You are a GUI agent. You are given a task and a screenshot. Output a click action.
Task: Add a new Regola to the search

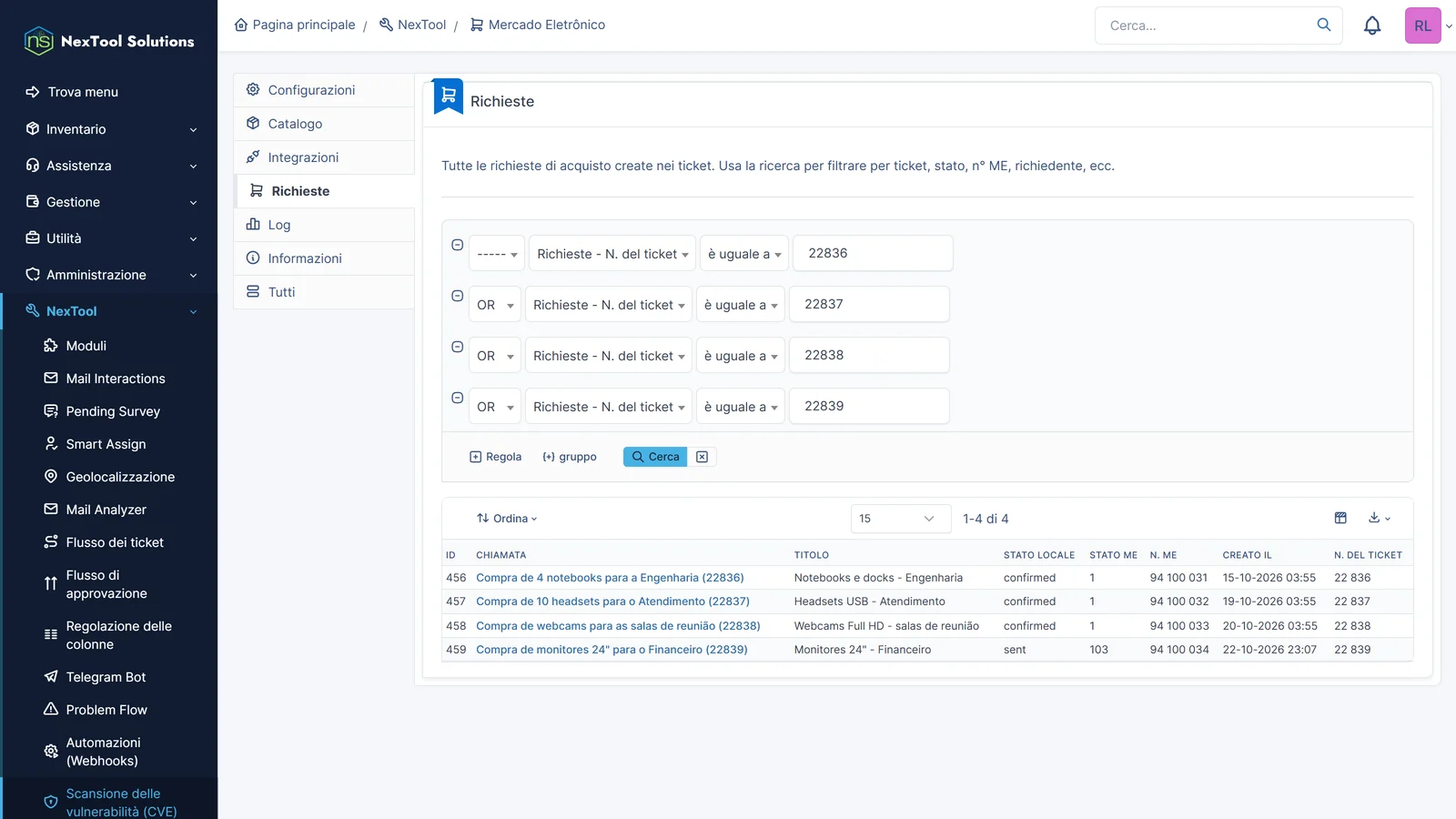[495, 457]
